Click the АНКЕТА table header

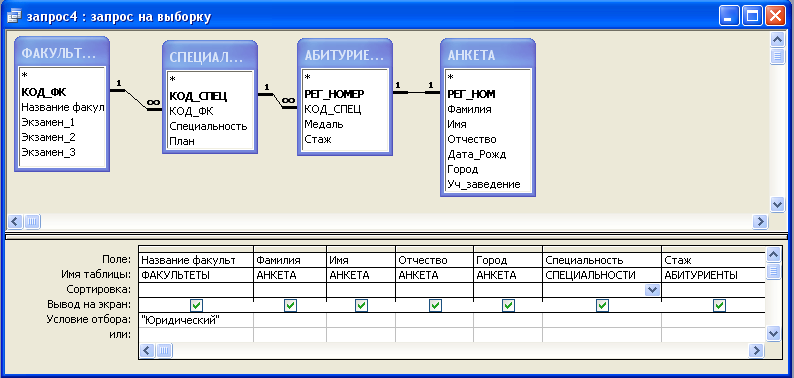tap(488, 55)
